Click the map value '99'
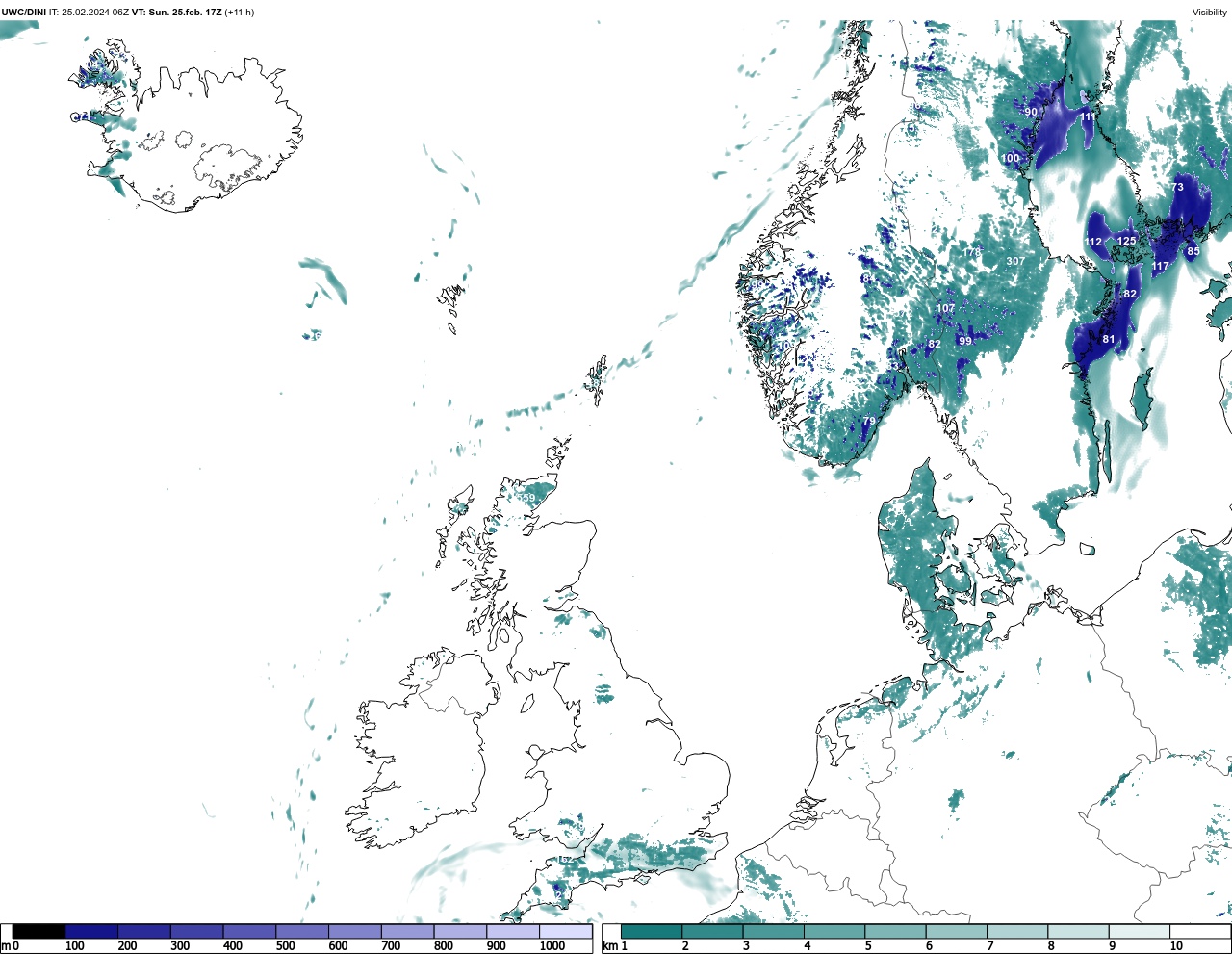This screenshot has width=1232, height=954. pos(964,341)
